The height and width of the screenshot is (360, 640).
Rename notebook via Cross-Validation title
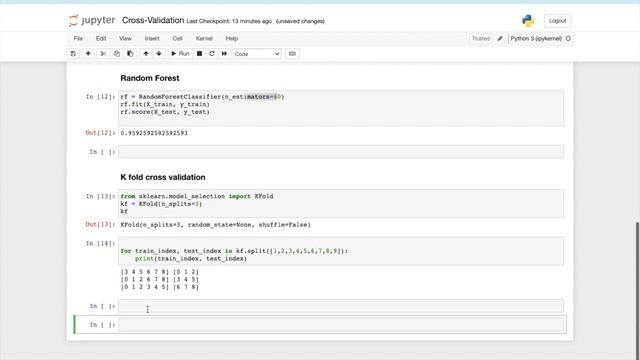coord(153,20)
